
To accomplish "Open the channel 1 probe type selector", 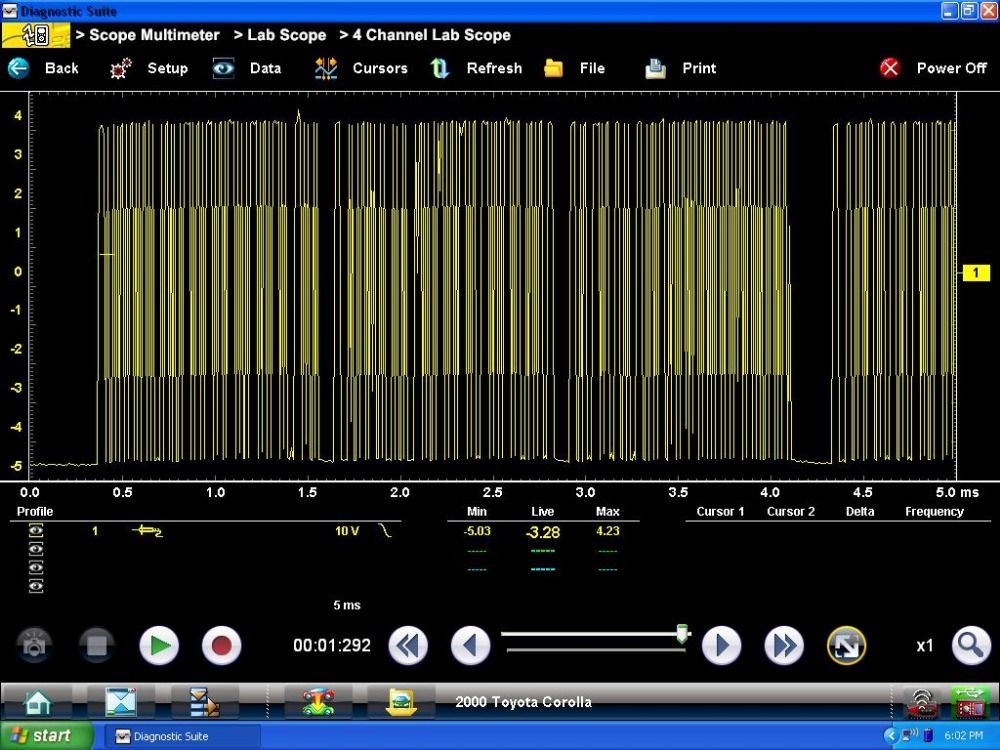I will coord(147,531).
